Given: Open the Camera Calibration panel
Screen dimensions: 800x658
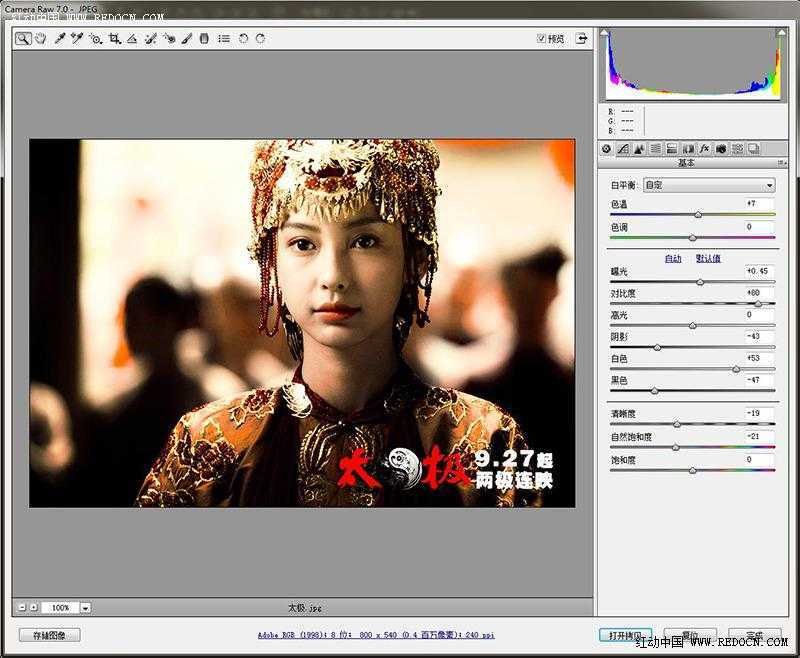Looking at the screenshot, I should tap(721, 148).
